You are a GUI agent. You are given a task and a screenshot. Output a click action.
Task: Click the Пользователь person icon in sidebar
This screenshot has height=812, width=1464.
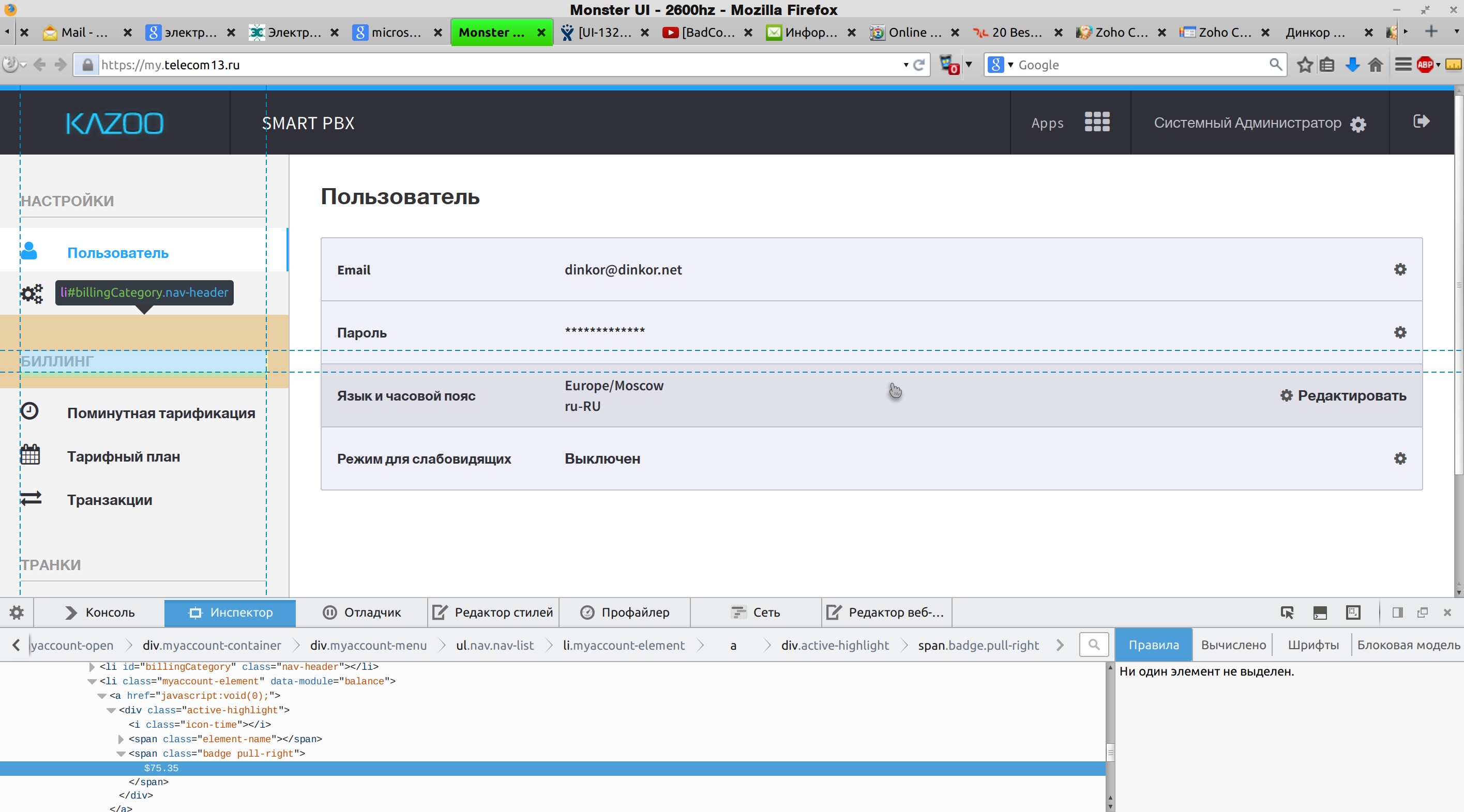(x=29, y=251)
